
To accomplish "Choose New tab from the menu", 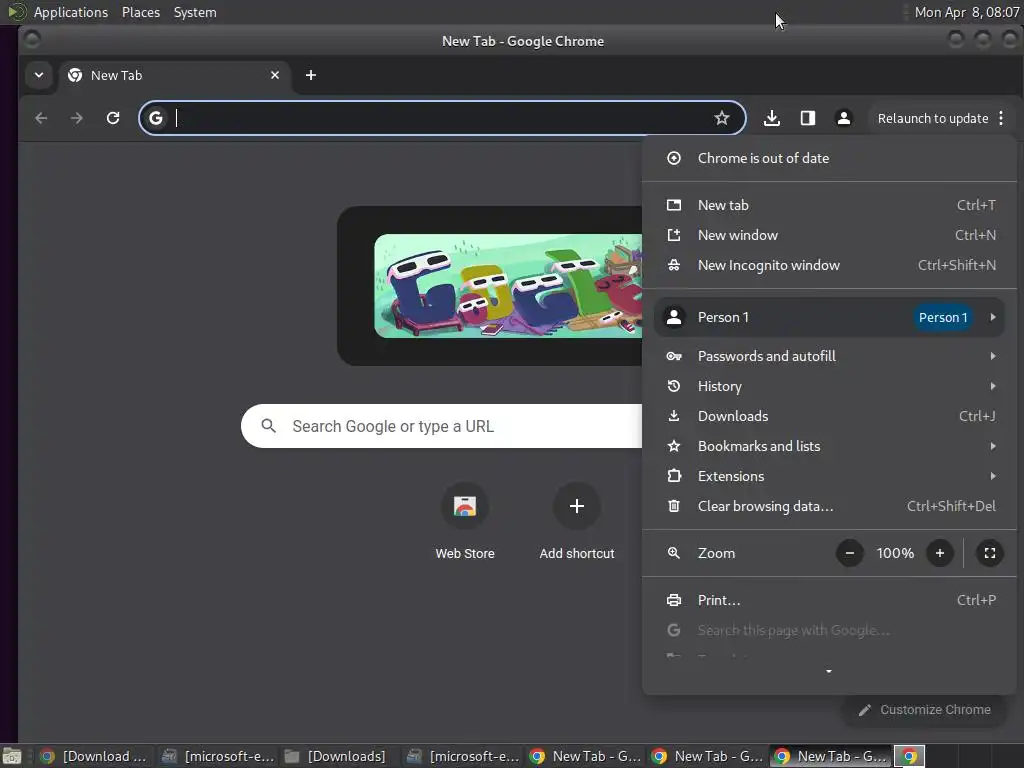I will point(829,205).
